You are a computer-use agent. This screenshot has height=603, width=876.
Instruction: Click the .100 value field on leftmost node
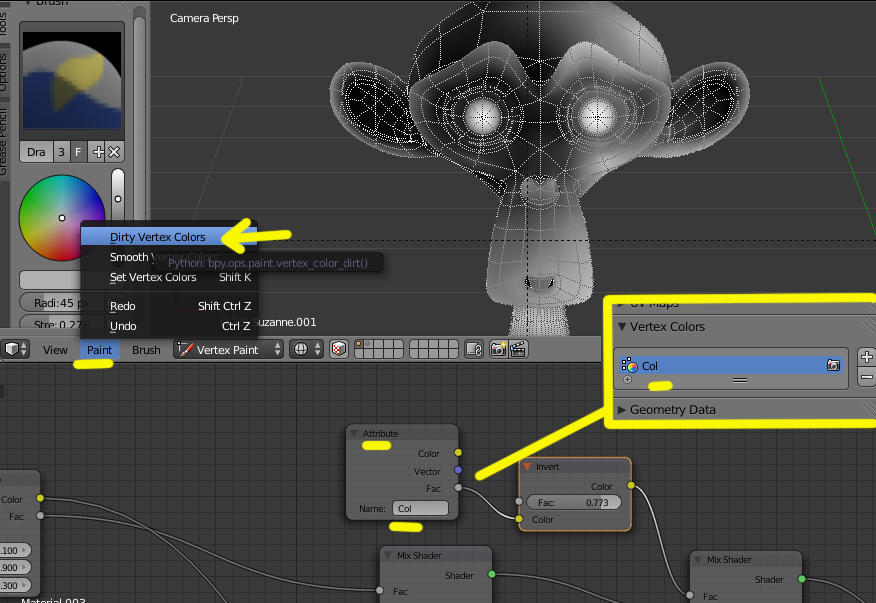click(15, 550)
